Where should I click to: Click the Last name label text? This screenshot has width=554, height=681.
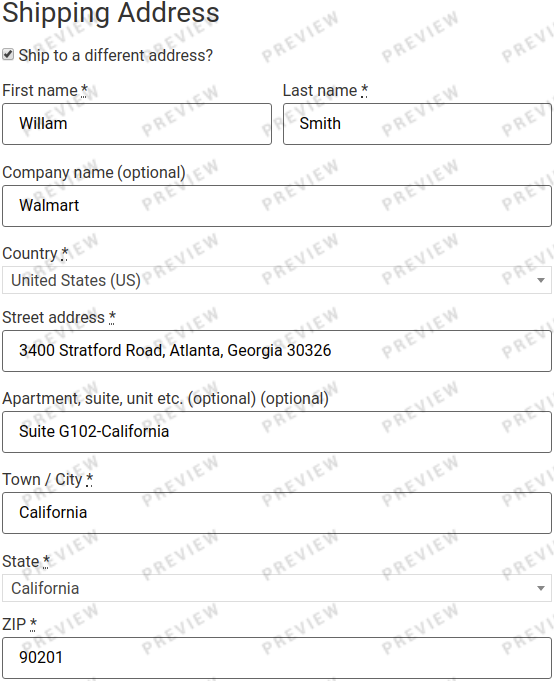[x=320, y=90]
